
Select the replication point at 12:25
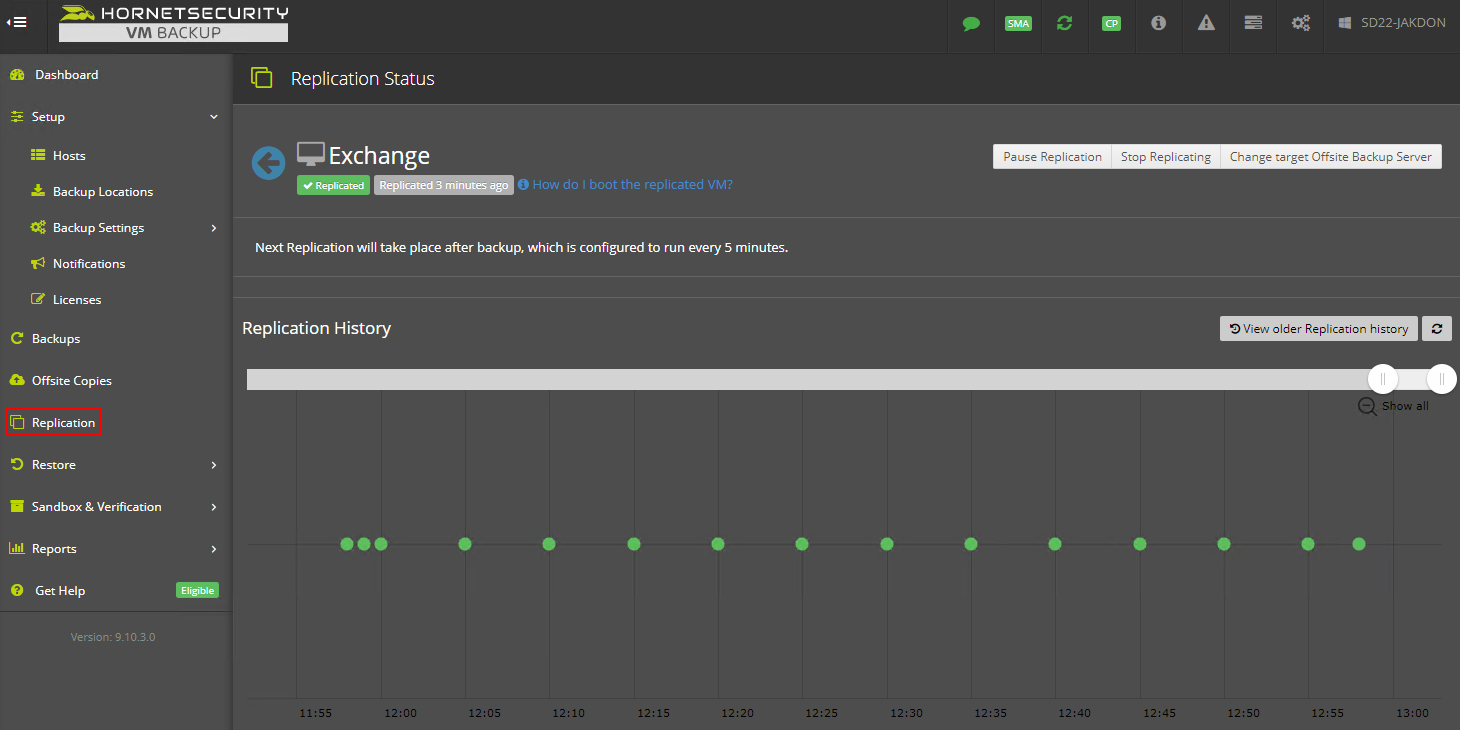[802, 544]
